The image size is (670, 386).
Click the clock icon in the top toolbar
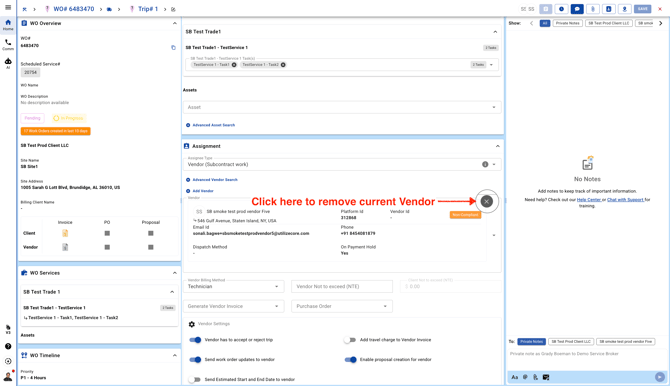click(x=561, y=9)
